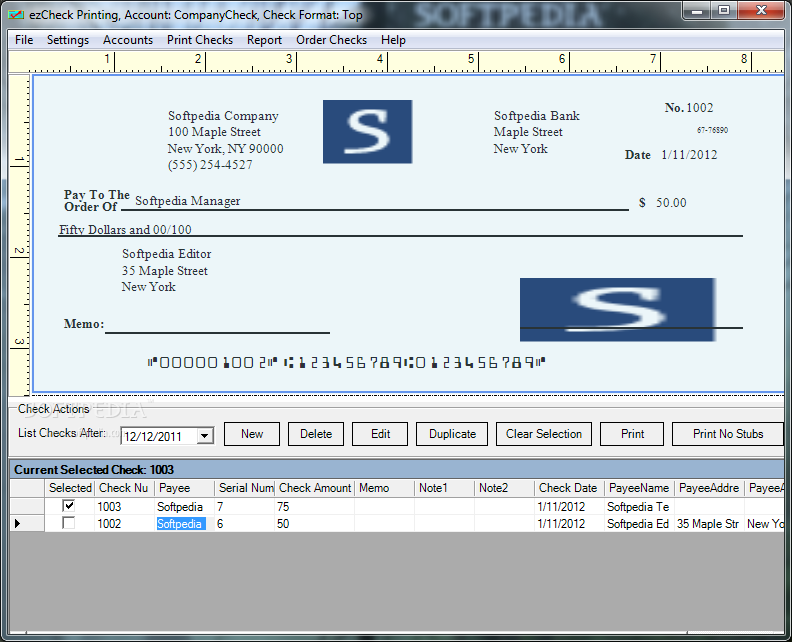Click the Print button
This screenshot has width=792, height=642.
coord(632,434)
